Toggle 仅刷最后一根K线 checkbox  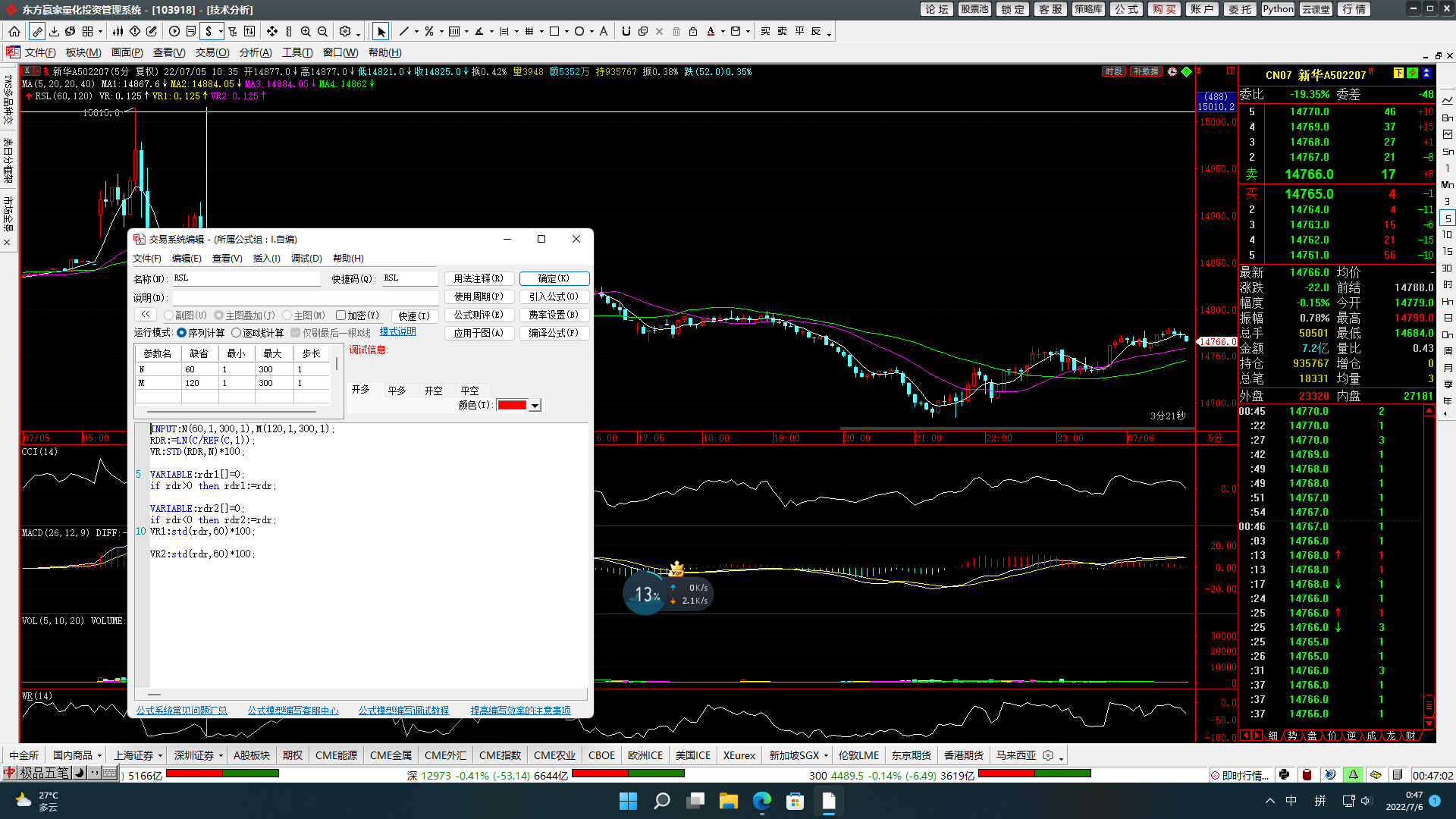click(296, 333)
